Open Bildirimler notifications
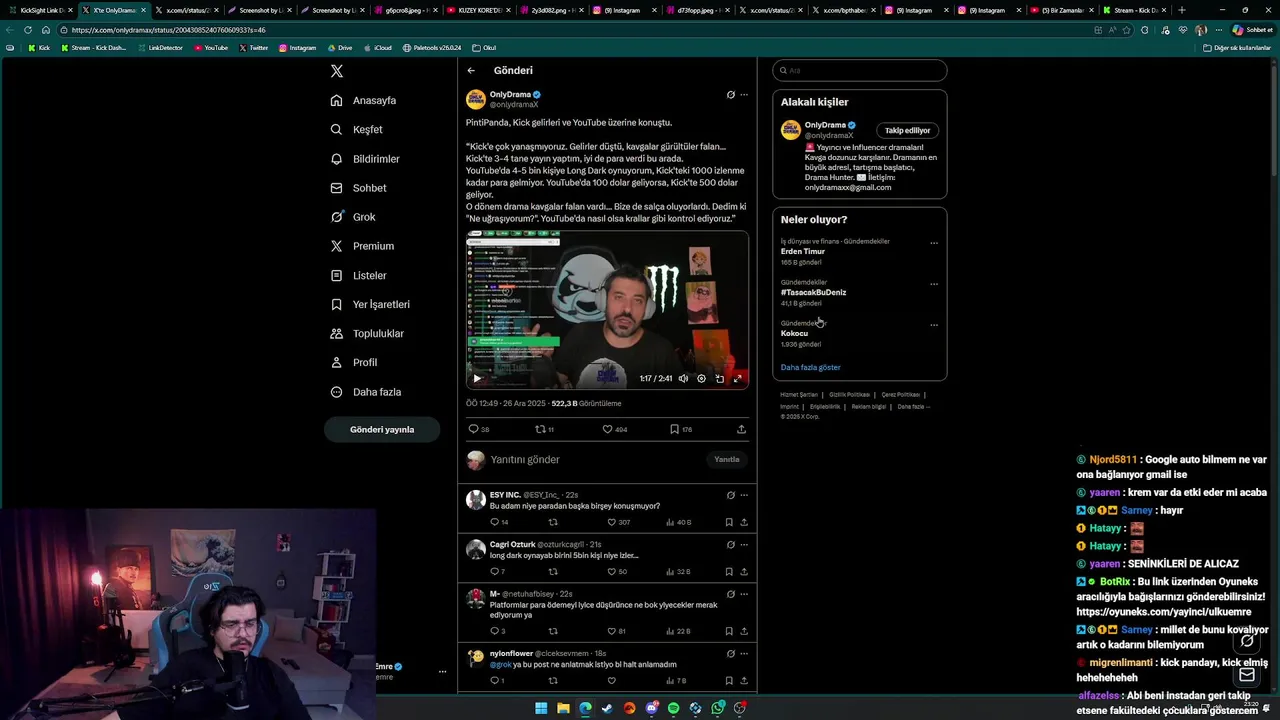Viewport: 1280px width, 720px height. [365, 159]
